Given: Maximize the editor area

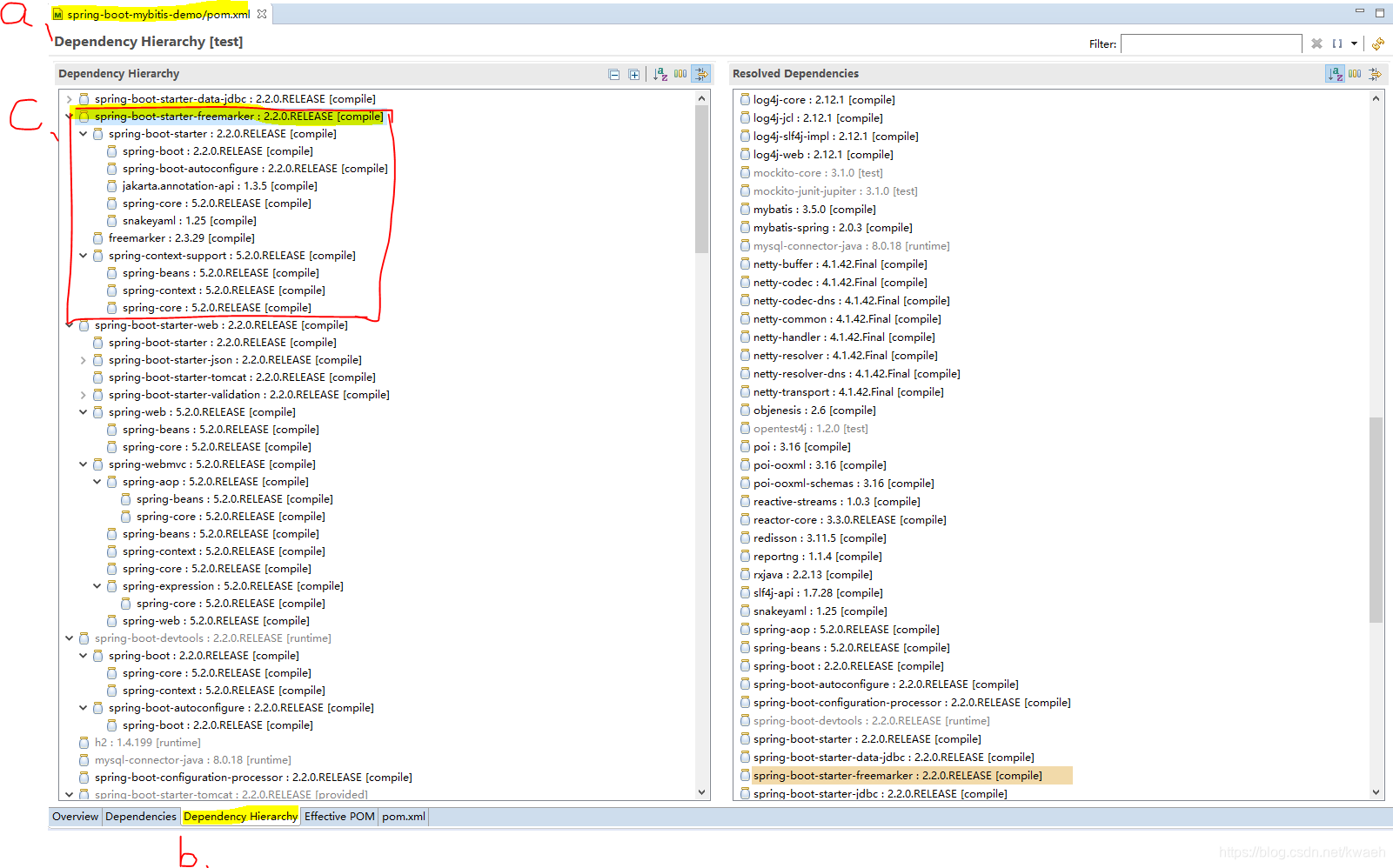Looking at the screenshot, I should (1380, 12).
